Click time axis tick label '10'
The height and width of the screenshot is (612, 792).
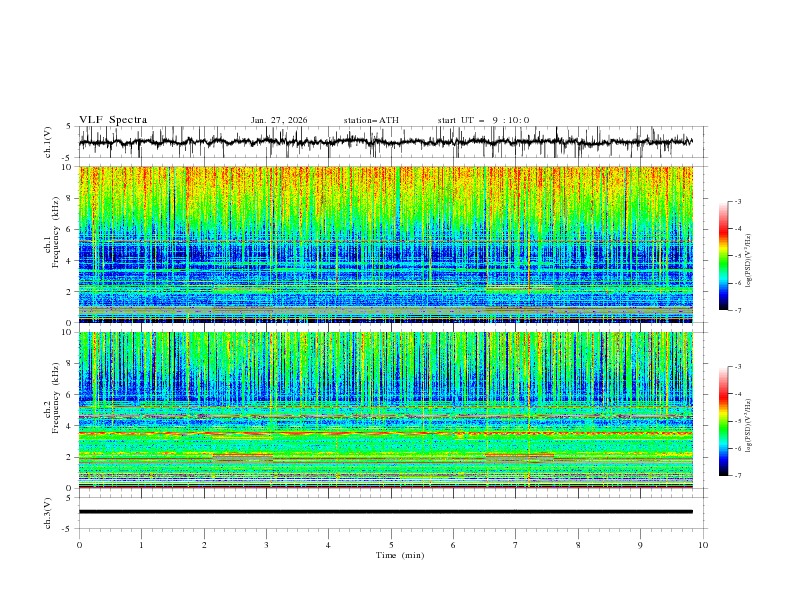point(703,545)
